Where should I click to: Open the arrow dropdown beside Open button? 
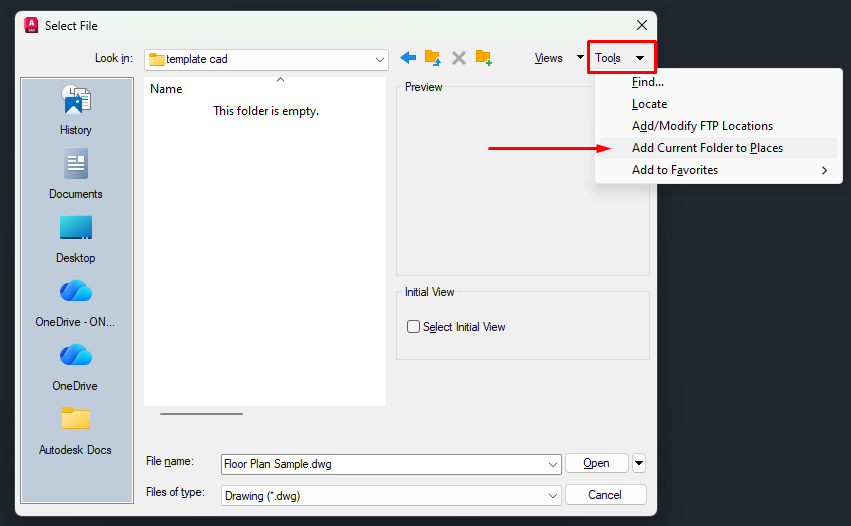coord(639,463)
